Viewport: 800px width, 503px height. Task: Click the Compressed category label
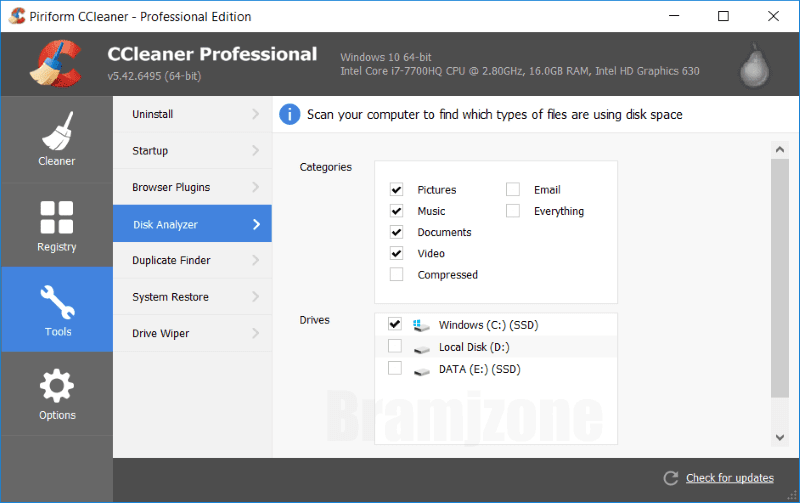[447, 274]
